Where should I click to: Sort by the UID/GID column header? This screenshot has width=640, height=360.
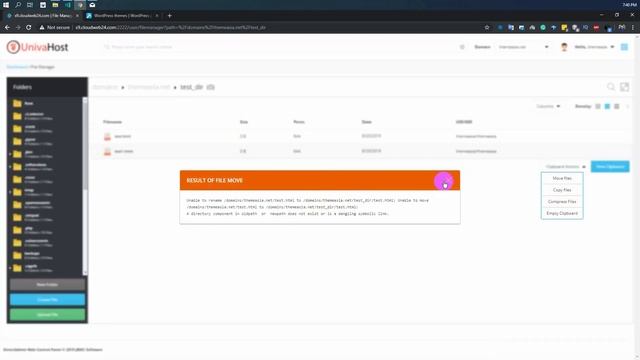(464, 122)
